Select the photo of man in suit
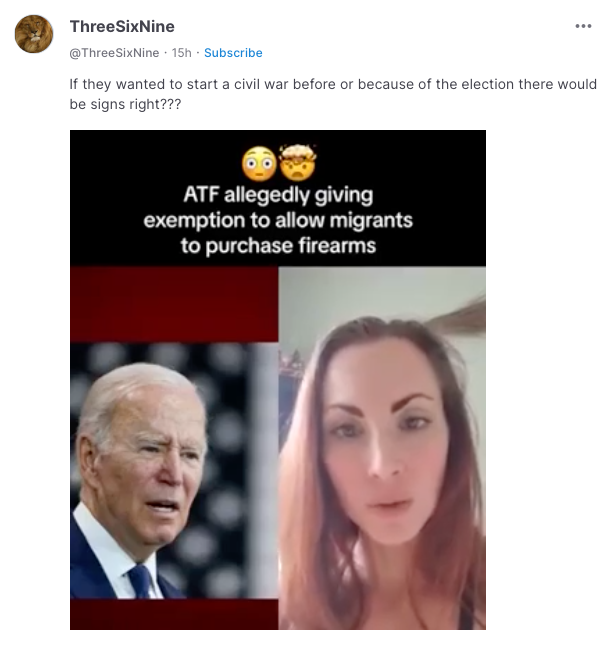This screenshot has height=647, width=614. (x=174, y=470)
